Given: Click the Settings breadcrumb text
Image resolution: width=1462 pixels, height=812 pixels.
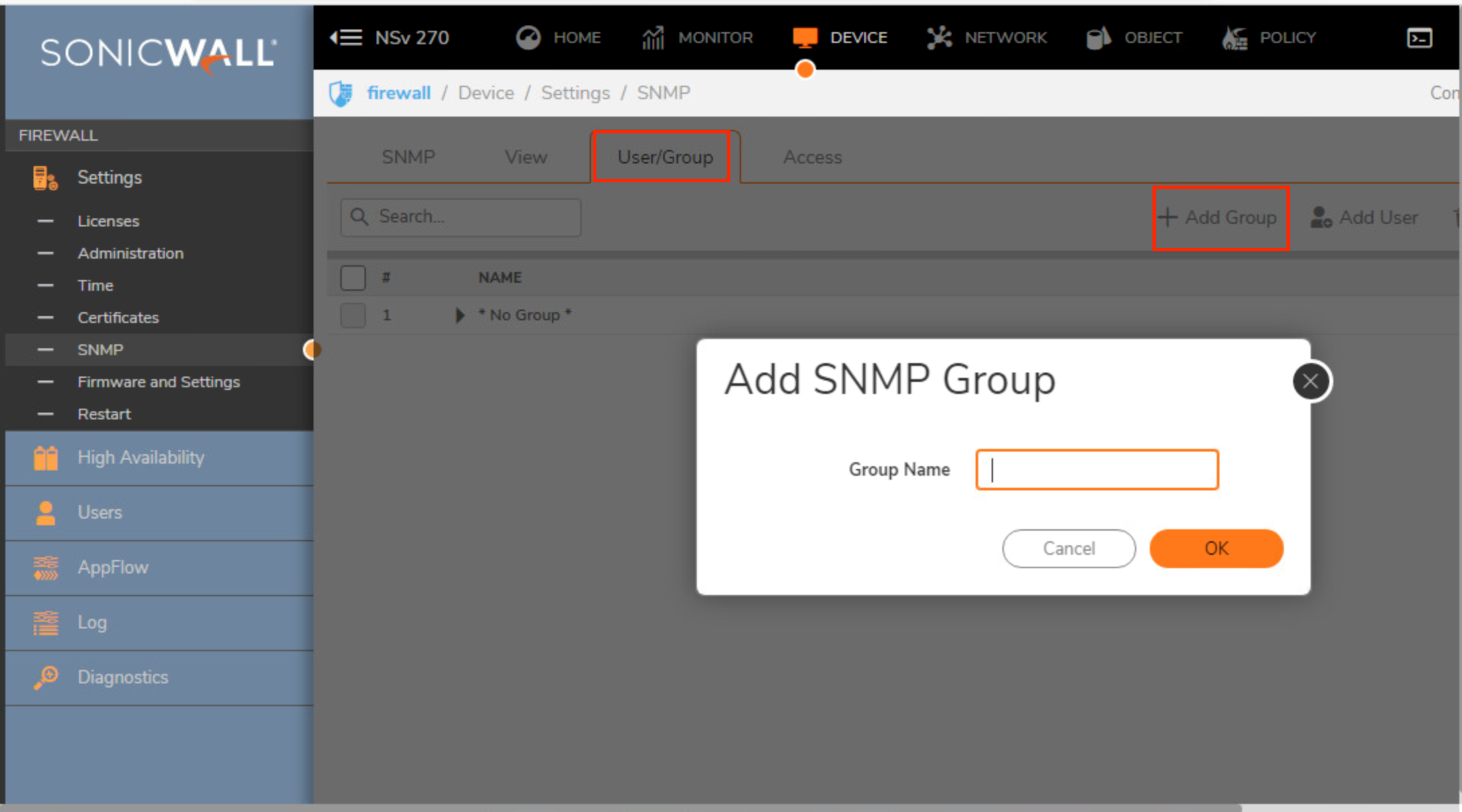Looking at the screenshot, I should (x=576, y=93).
